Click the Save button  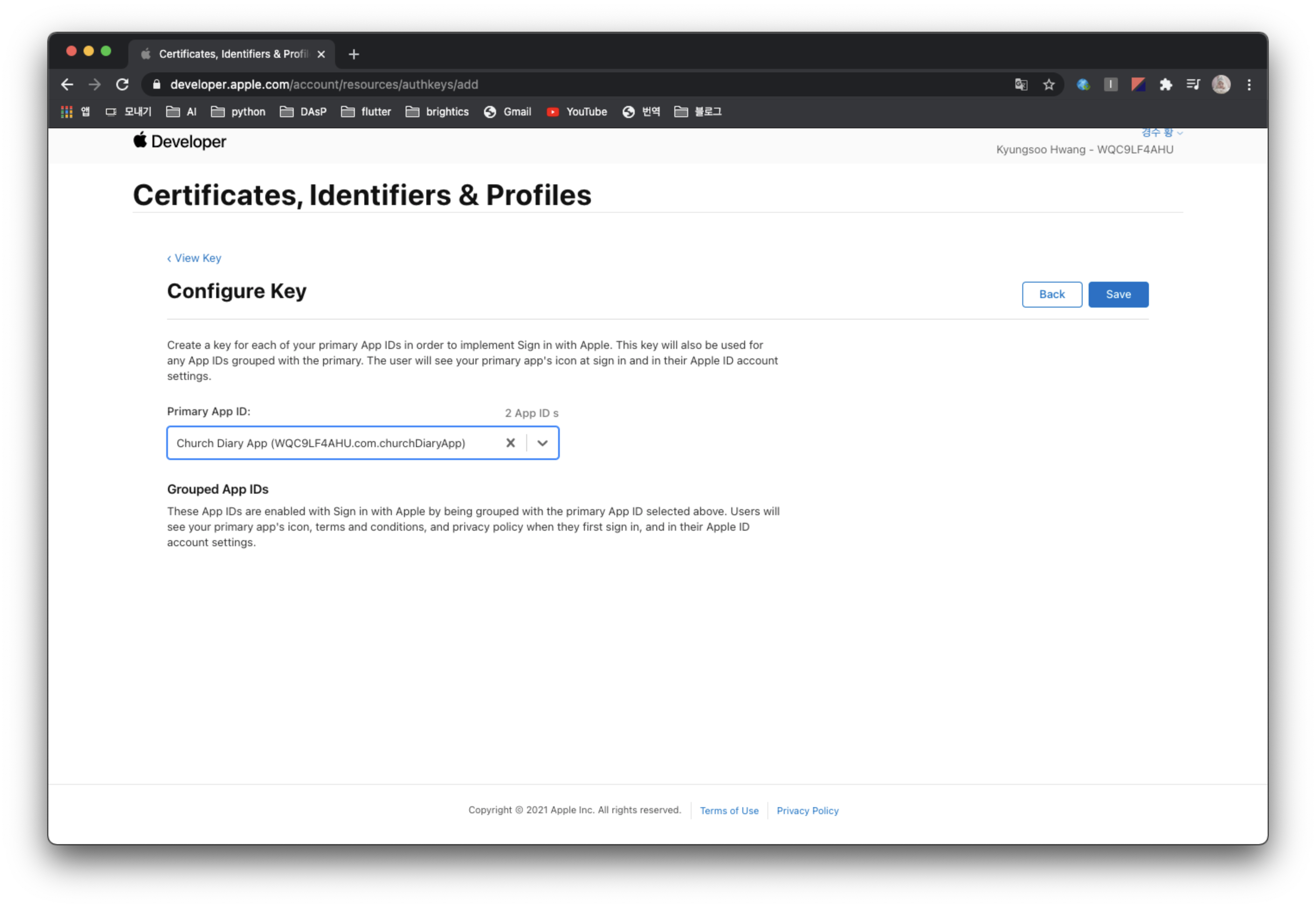pyautogui.click(x=1118, y=294)
